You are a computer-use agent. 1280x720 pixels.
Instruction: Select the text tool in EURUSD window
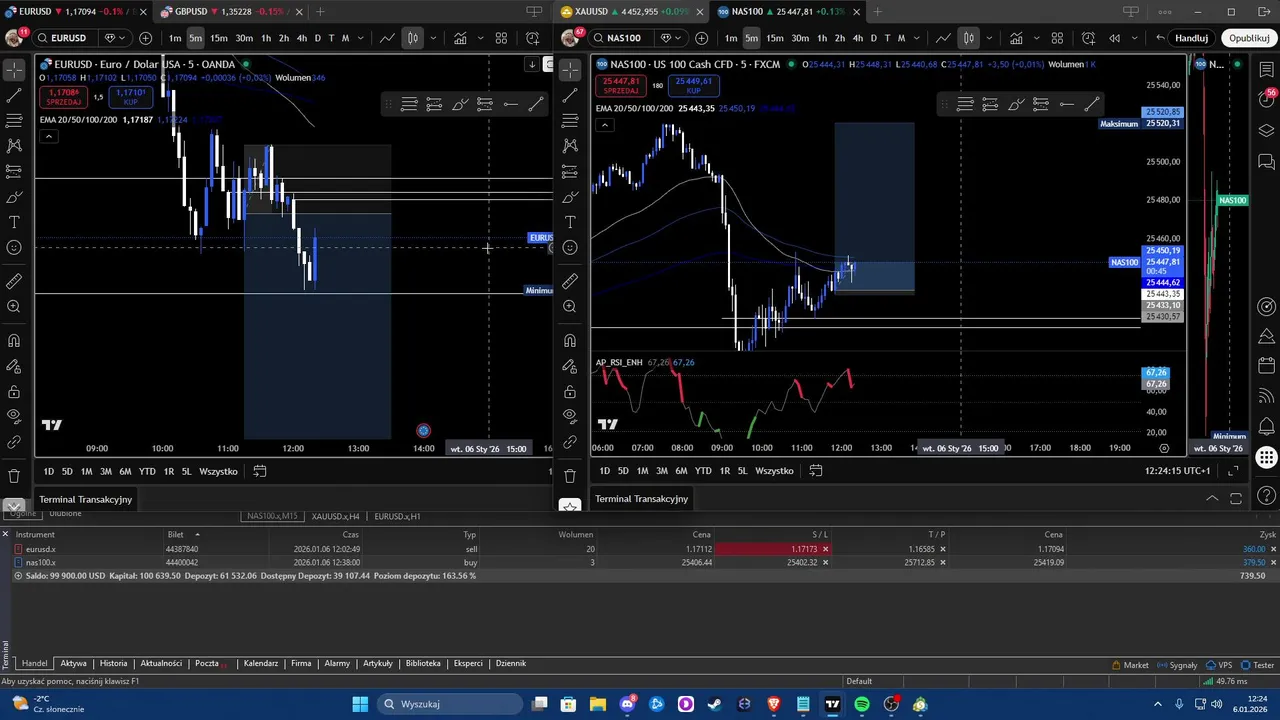pyautogui.click(x=14, y=222)
